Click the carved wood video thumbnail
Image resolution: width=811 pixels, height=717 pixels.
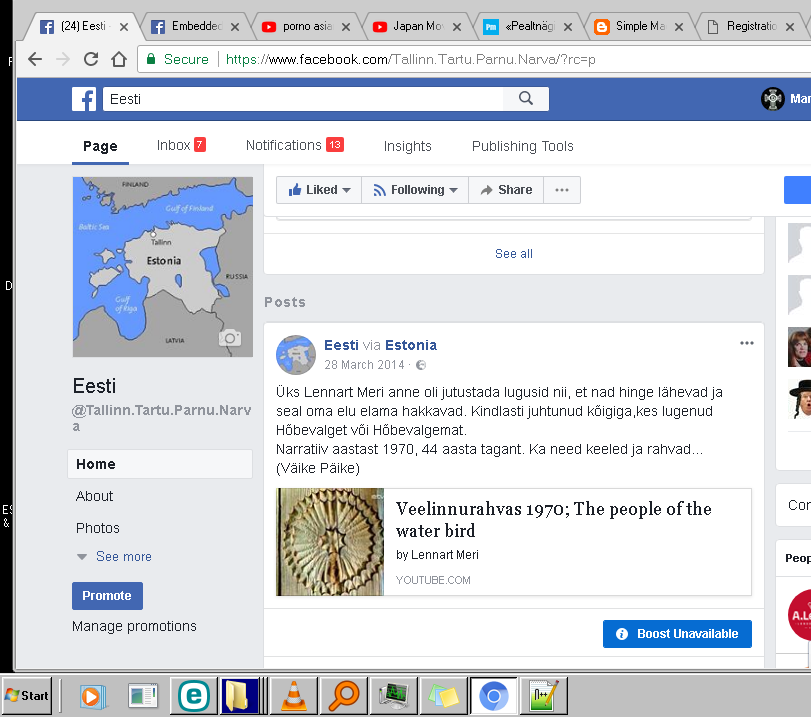tap(330, 542)
